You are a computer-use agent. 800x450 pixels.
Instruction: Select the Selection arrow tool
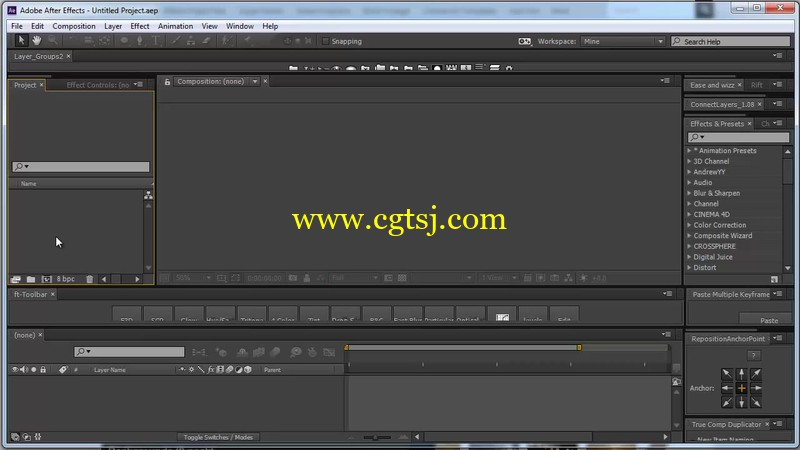tap(21, 40)
